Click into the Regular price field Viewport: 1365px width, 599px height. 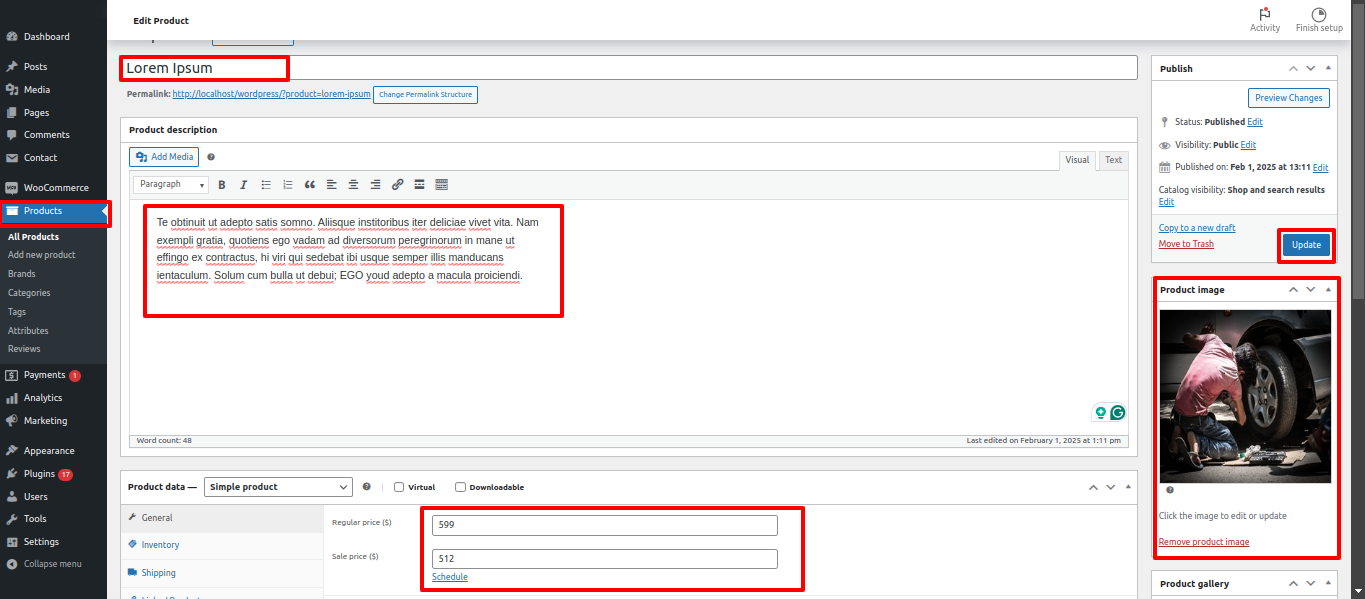tap(604, 525)
